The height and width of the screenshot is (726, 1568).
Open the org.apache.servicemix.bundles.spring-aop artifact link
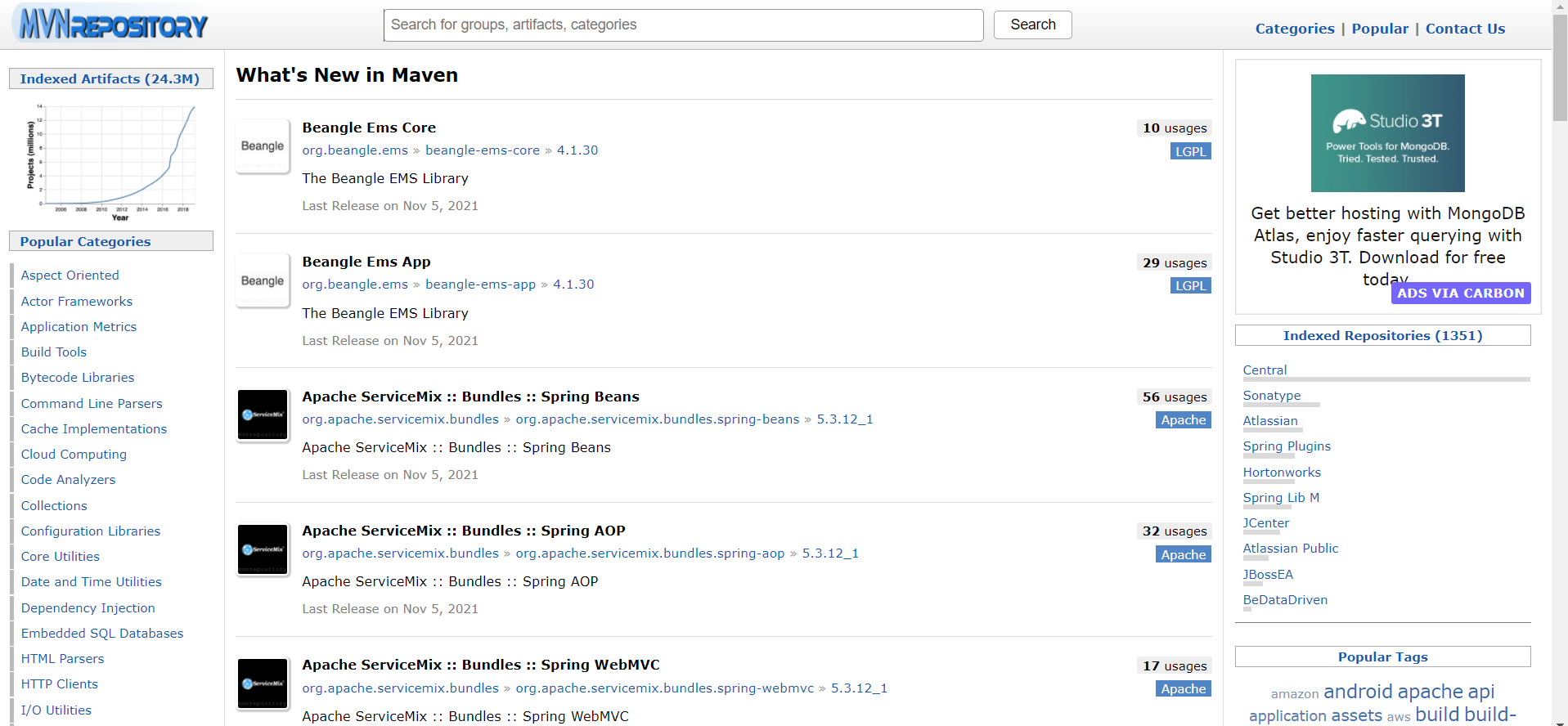tap(650, 553)
